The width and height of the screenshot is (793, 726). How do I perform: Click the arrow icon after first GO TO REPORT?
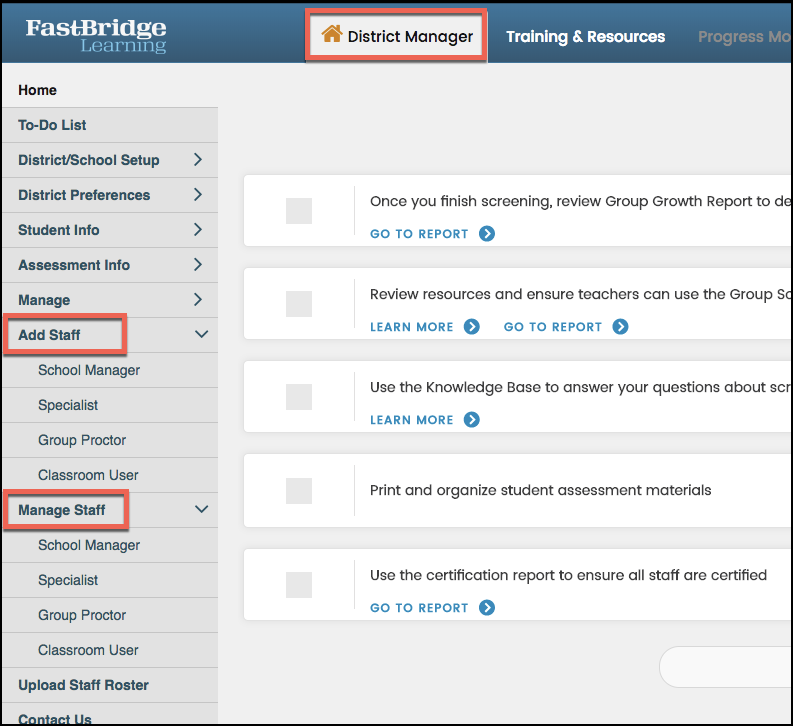(x=487, y=234)
